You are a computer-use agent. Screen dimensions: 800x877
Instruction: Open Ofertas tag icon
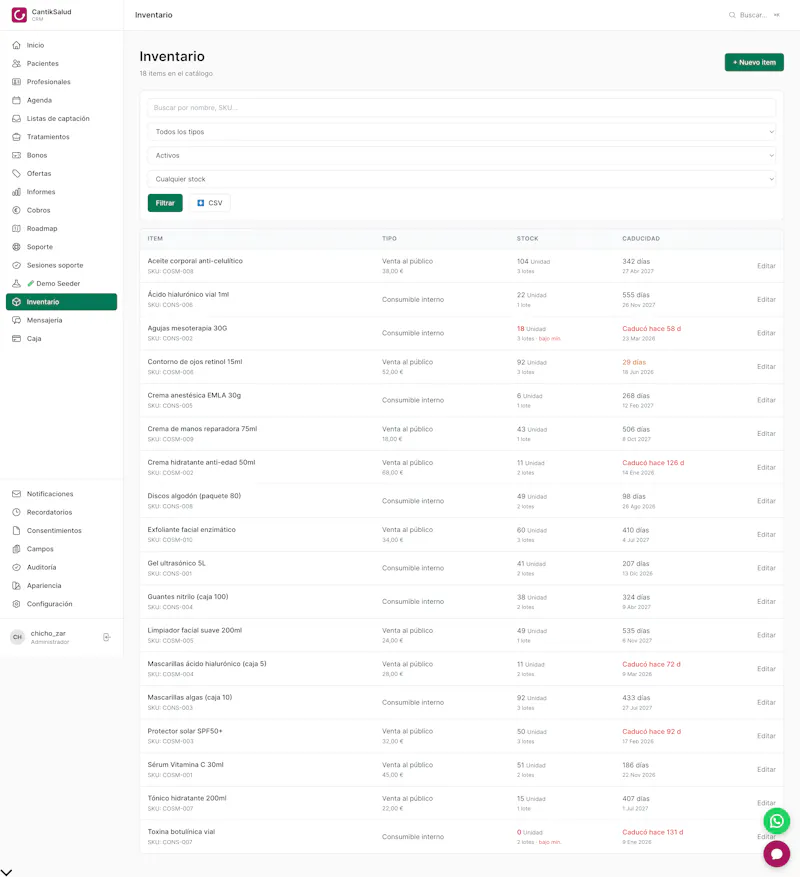click(16, 173)
